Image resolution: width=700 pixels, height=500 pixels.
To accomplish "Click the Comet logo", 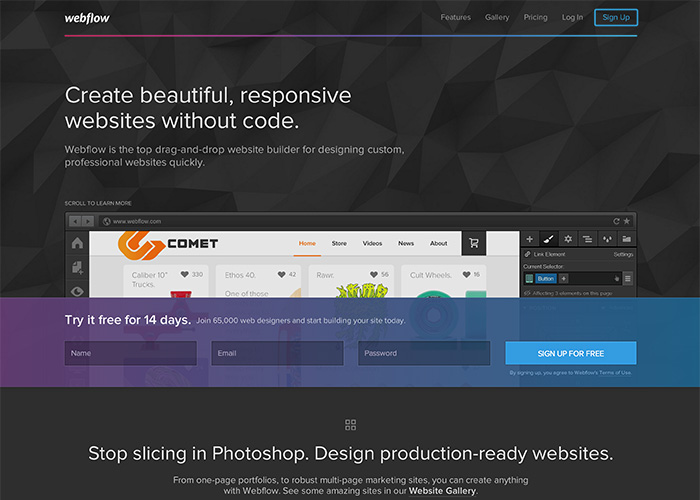I will pos(168,245).
